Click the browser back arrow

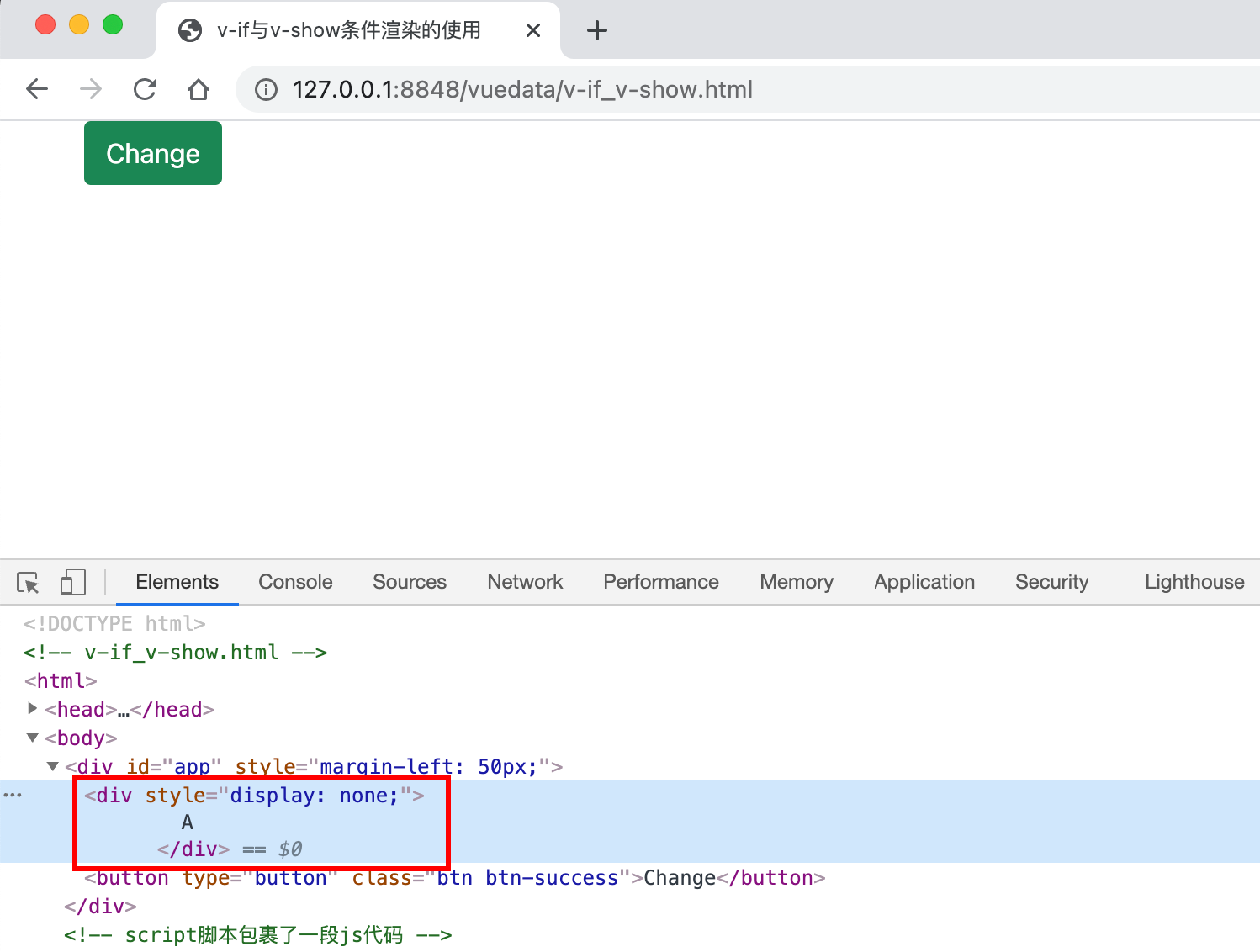pos(37,89)
